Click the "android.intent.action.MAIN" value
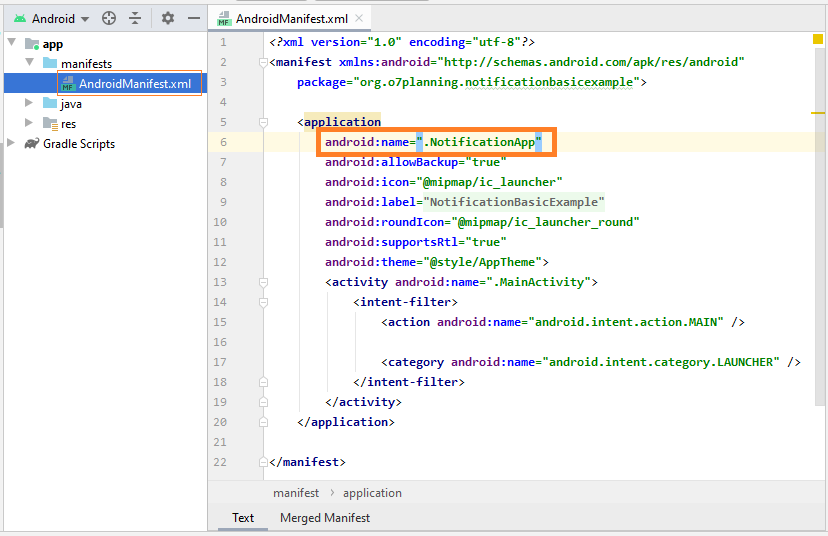828x536 pixels. coord(626,322)
